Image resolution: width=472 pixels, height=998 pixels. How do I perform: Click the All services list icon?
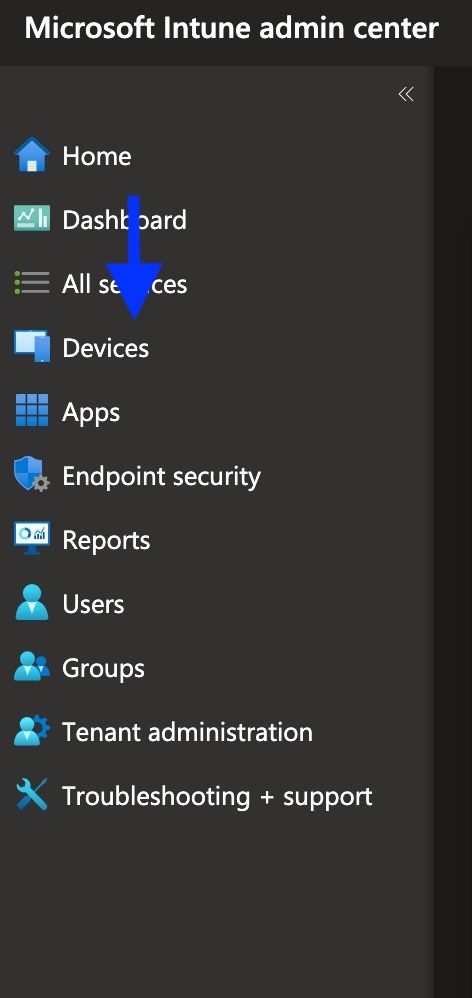[32, 283]
